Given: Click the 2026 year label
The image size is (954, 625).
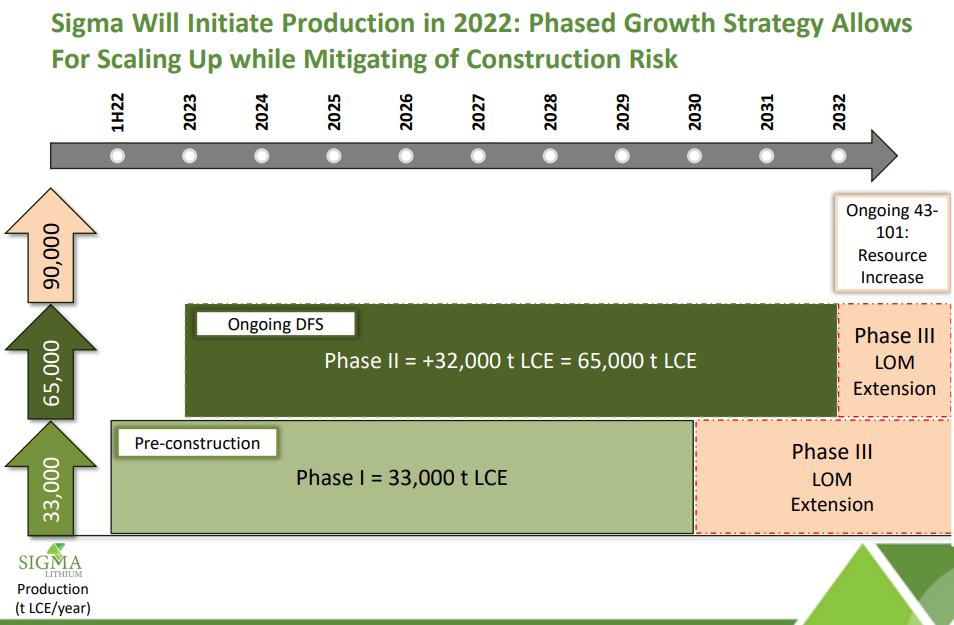Looking at the screenshot, I should [406, 113].
